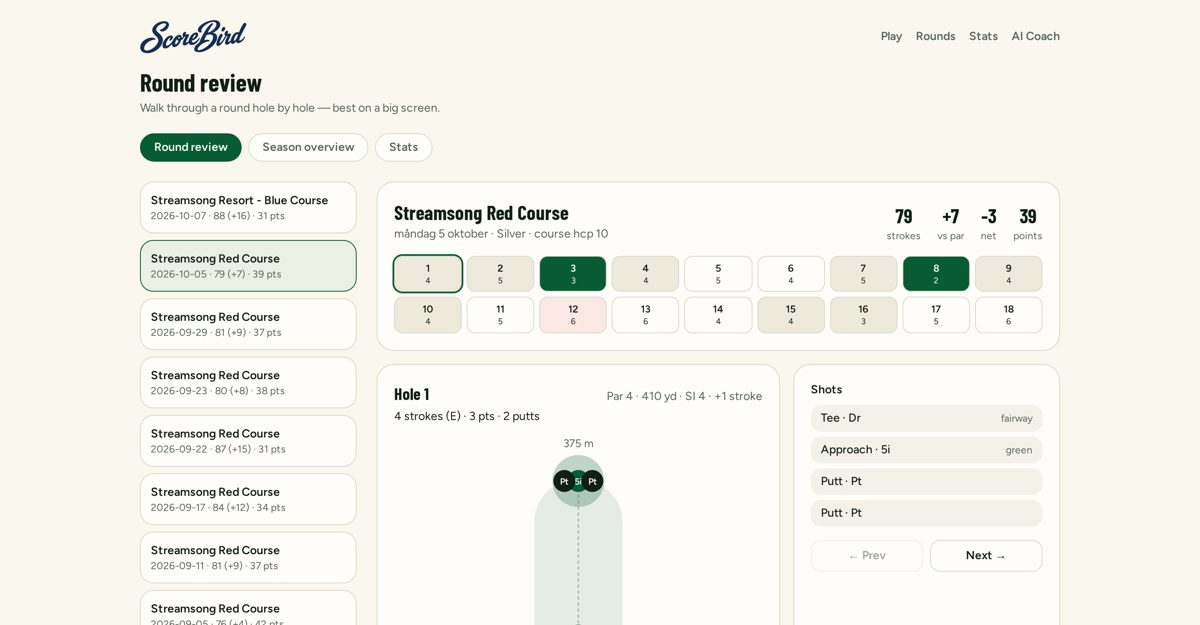Viewport: 1200px width, 625px height.
Task: Select hole 12 pink tile
Action: (573, 315)
